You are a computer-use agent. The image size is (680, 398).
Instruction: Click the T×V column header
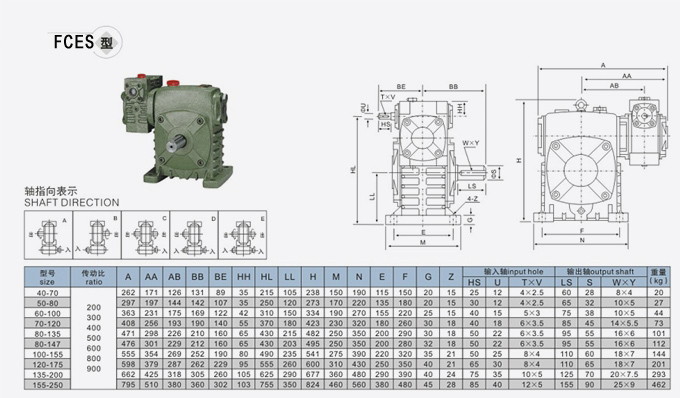click(x=531, y=282)
